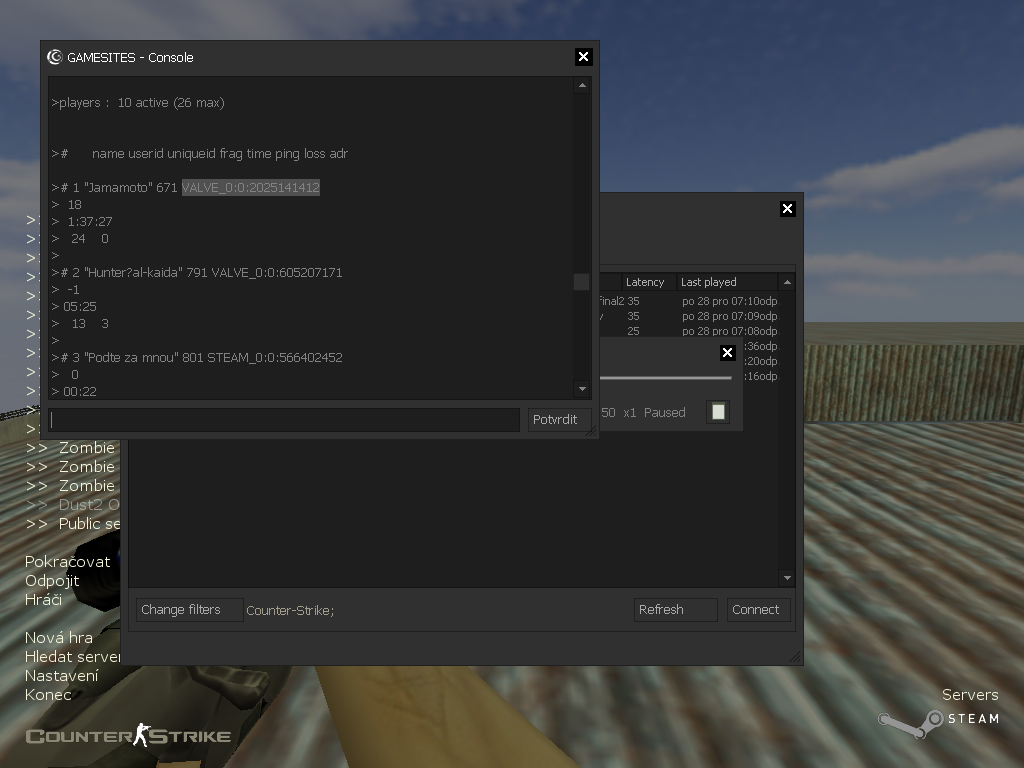Open Change filters options
Image resolution: width=1024 pixels, height=768 pixels.
[x=189, y=610]
